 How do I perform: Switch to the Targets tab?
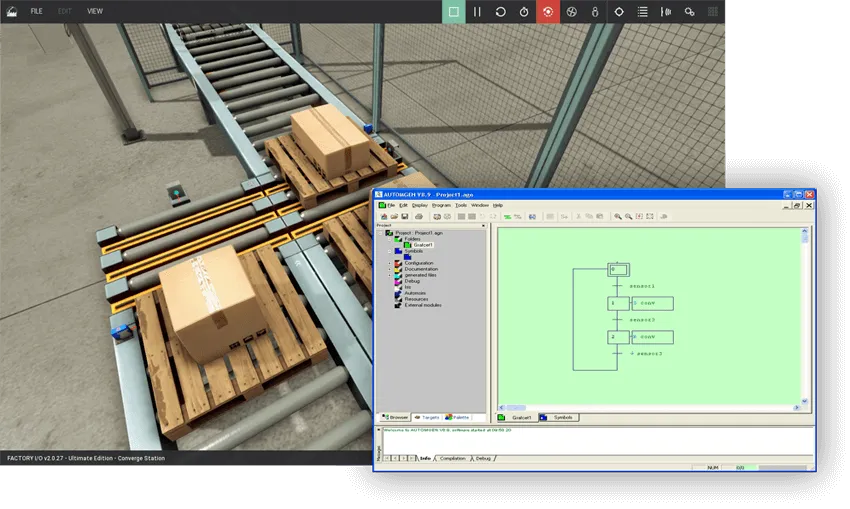(427, 417)
